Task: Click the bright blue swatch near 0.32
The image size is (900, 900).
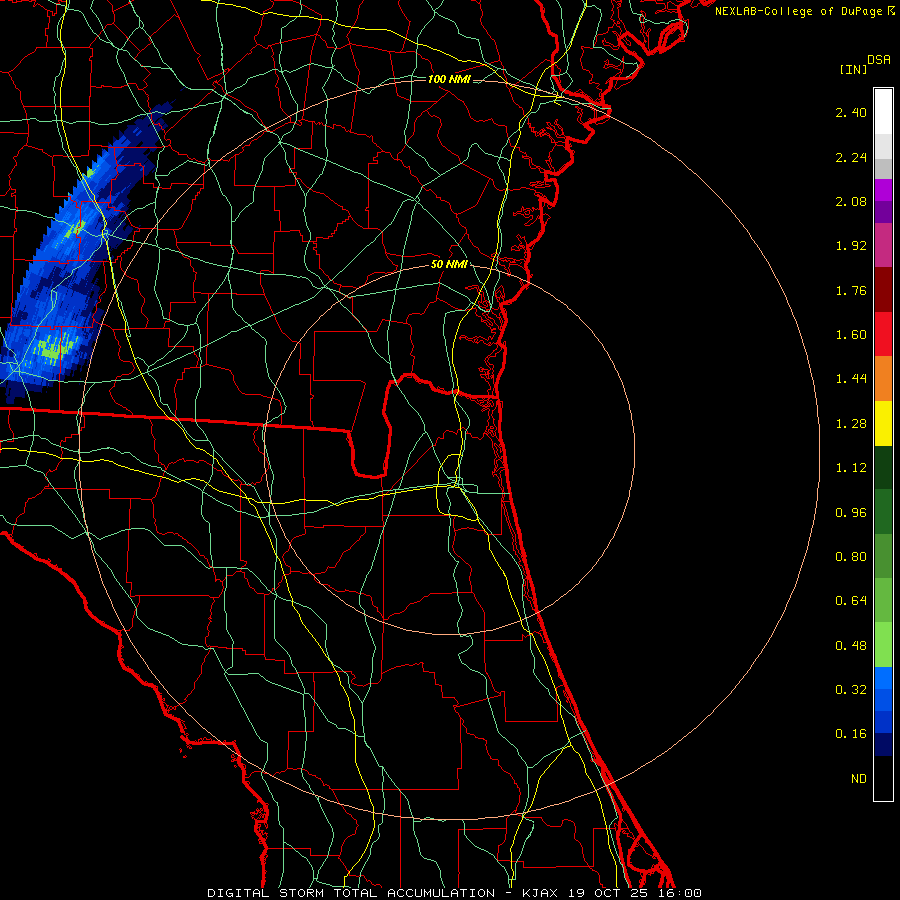Action: 883,678
